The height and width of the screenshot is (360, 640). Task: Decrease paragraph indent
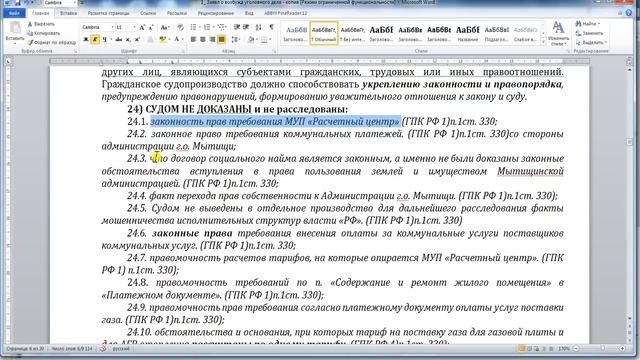pos(237,27)
